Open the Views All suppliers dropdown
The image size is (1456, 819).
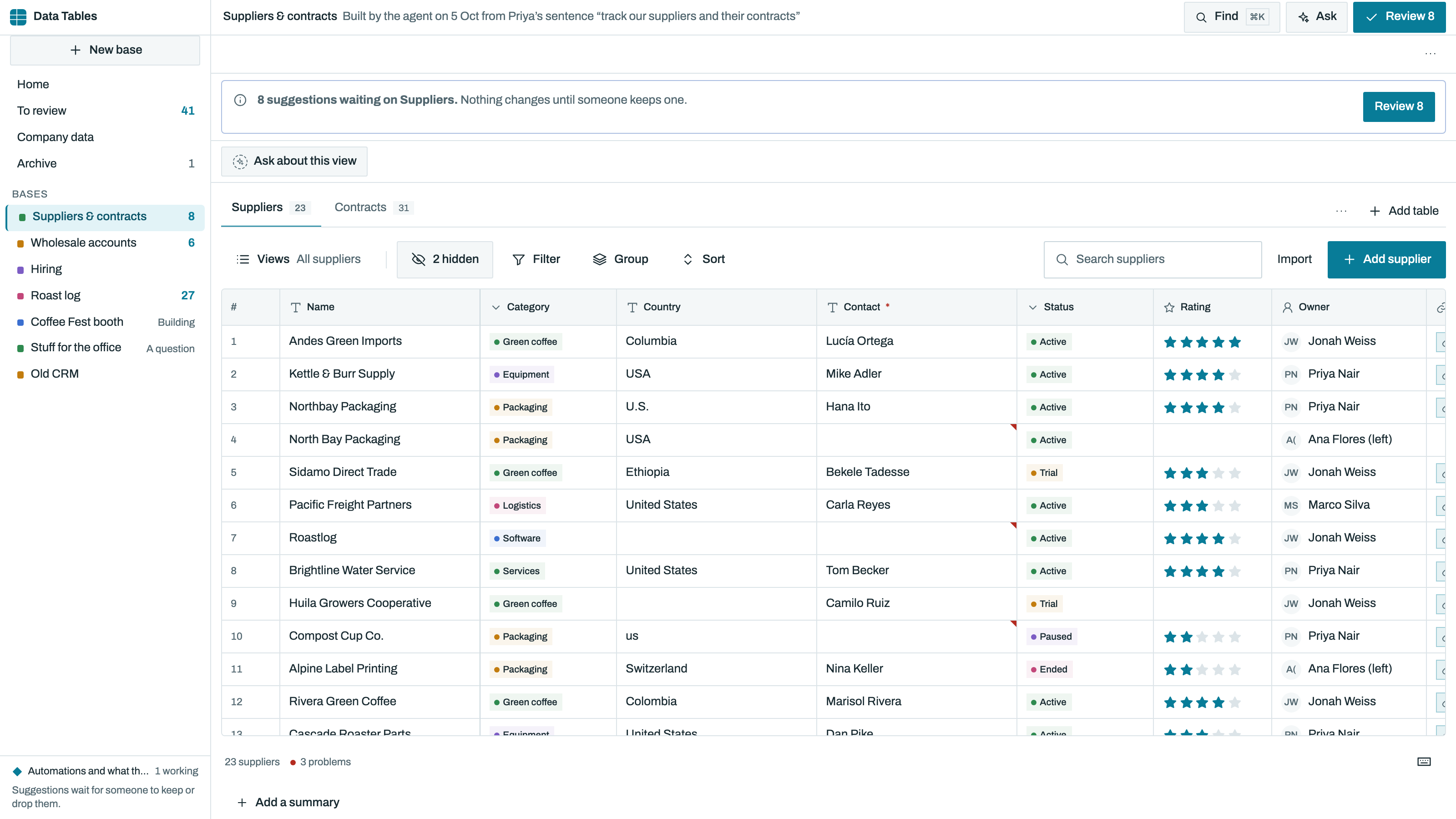(298, 259)
